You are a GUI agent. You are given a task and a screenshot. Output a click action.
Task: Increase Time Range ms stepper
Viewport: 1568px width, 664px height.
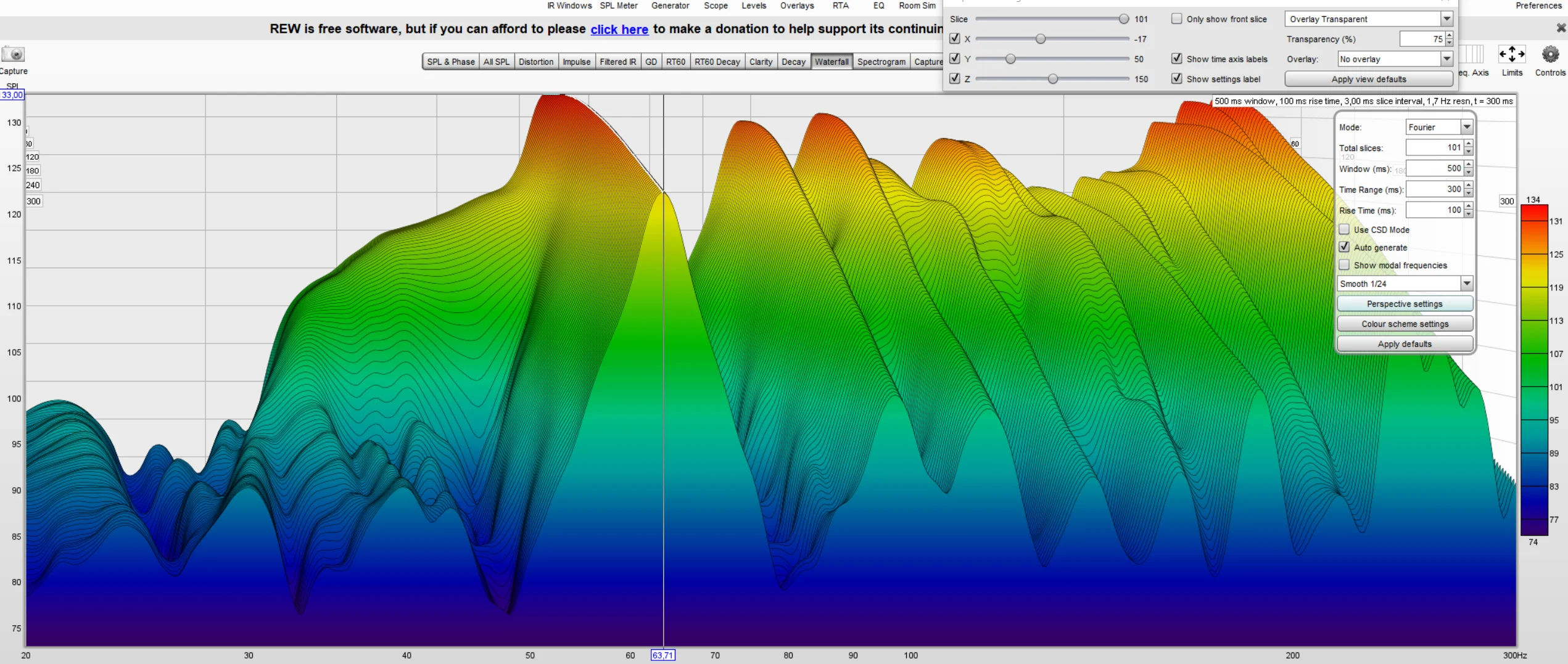click(x=1469, y=186)
